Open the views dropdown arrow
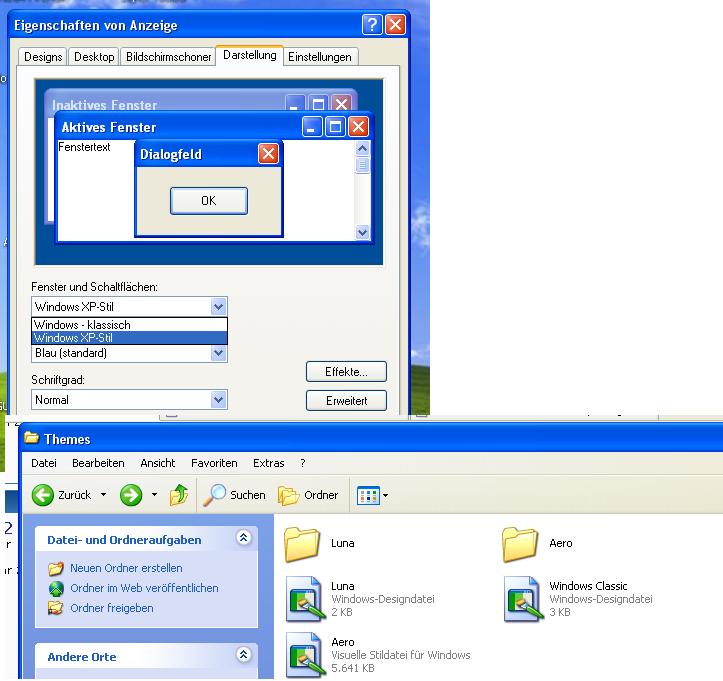The width and height of the screenshot is (723, 681). [385, 496]
